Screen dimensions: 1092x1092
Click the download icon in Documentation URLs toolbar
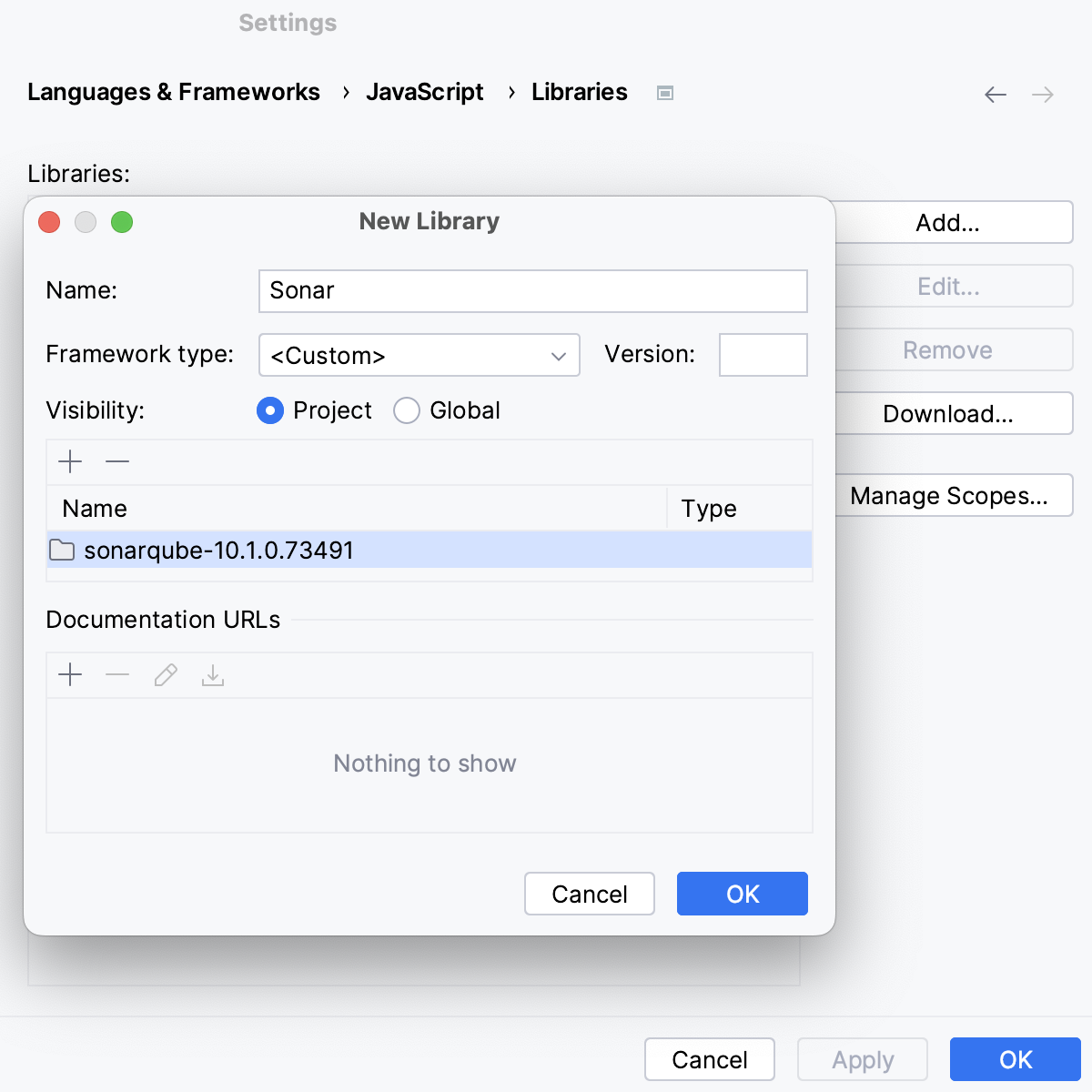[212, 674]
